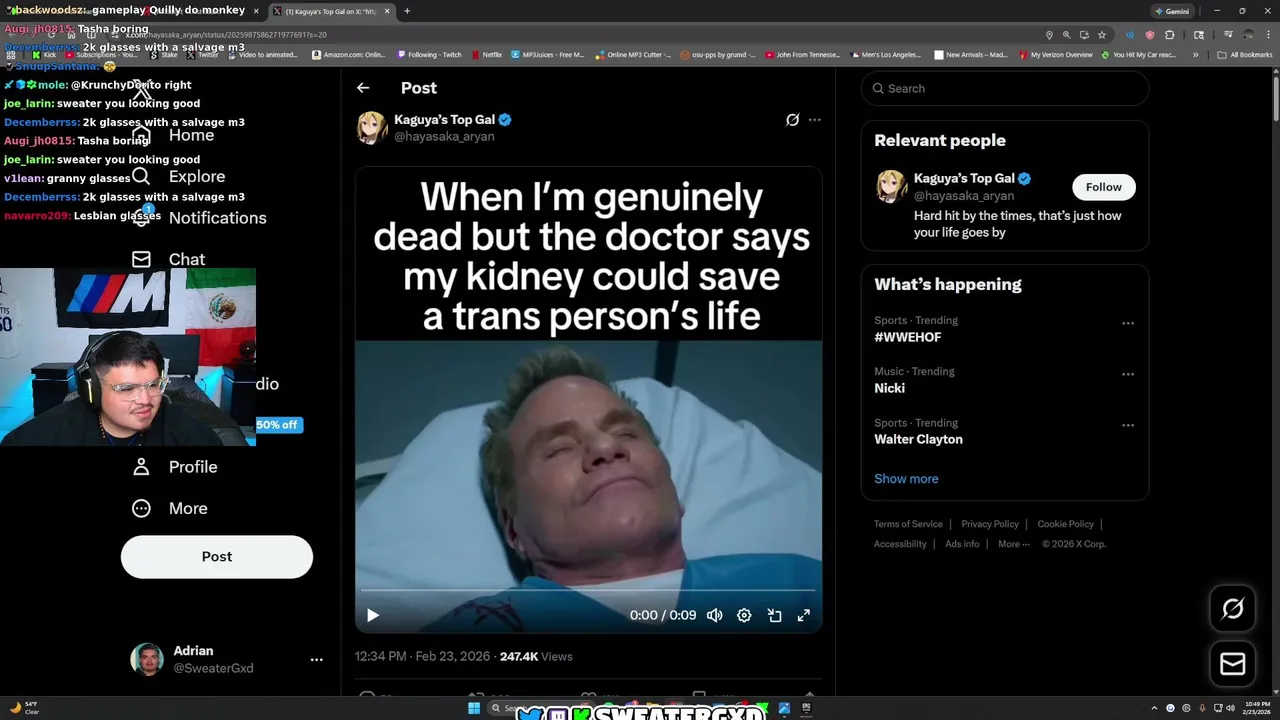Click the large Post button
Image resolution: width=1280 pixels, height=720 pixels.
tap(217, 557)
